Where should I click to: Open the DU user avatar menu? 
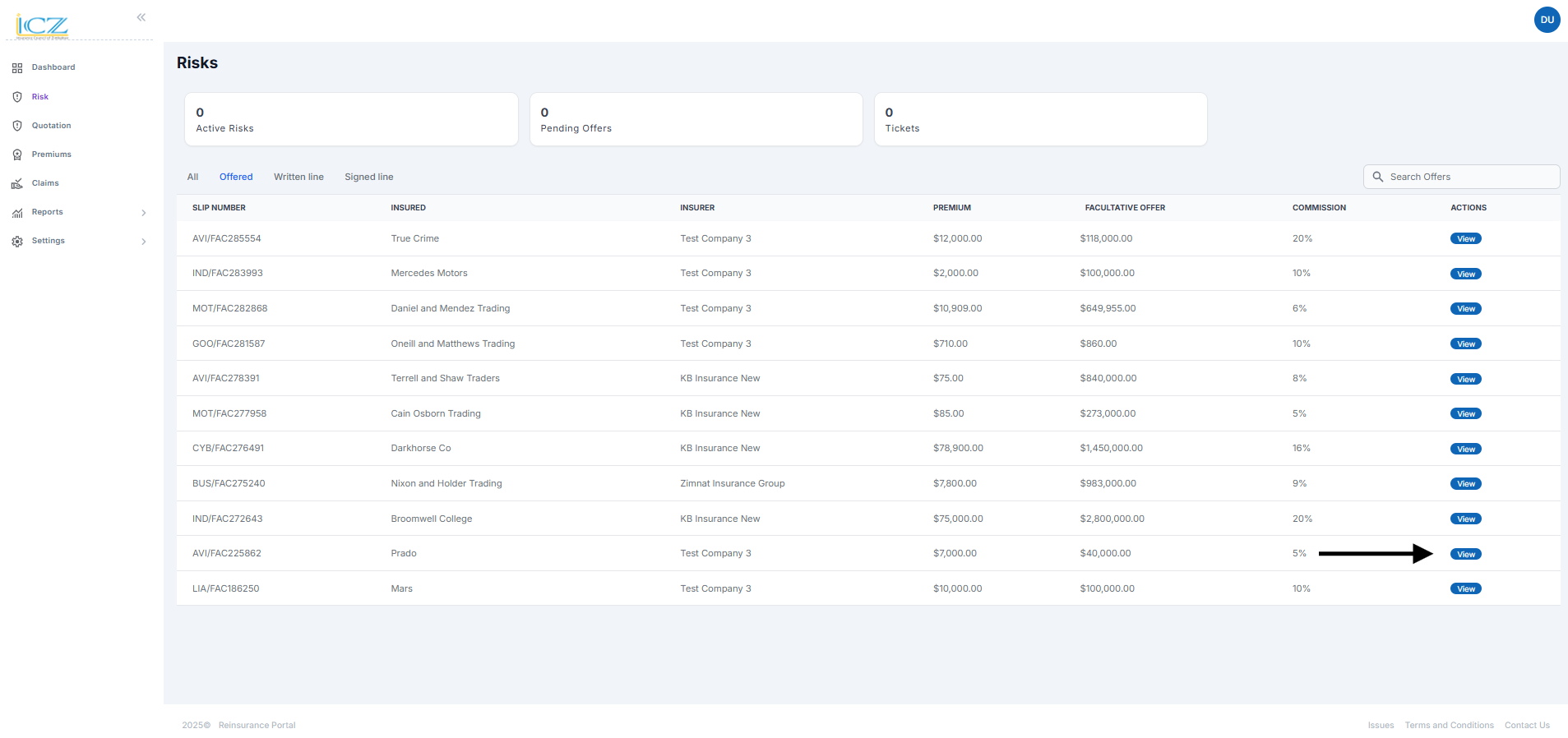(x=1547, y=20)
